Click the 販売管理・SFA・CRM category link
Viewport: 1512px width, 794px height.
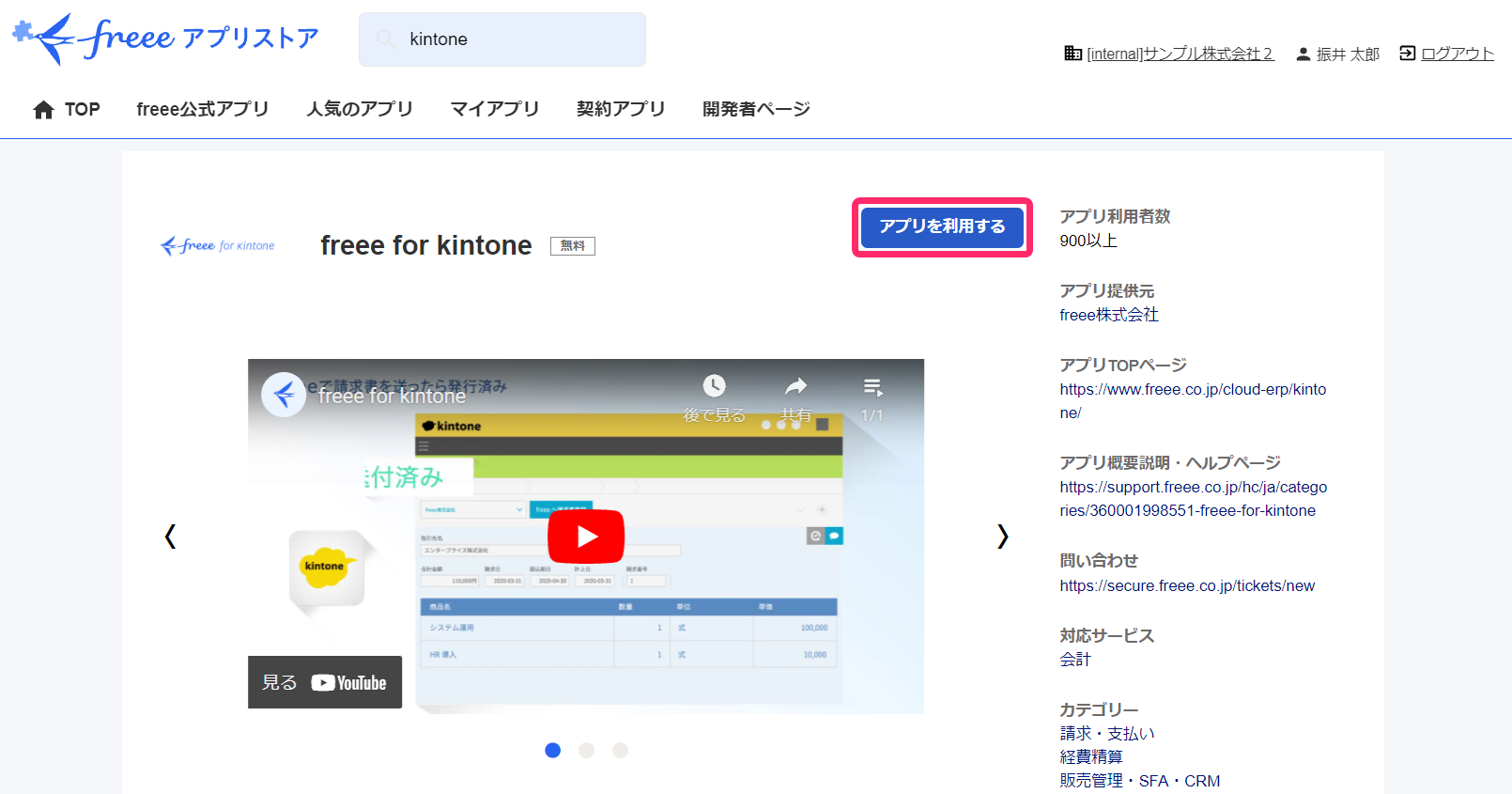point(1140,781)
